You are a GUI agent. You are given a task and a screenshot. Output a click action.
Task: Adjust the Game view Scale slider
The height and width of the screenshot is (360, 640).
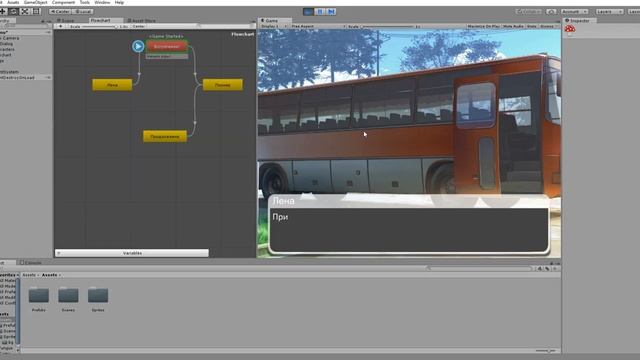pos(388,27)
